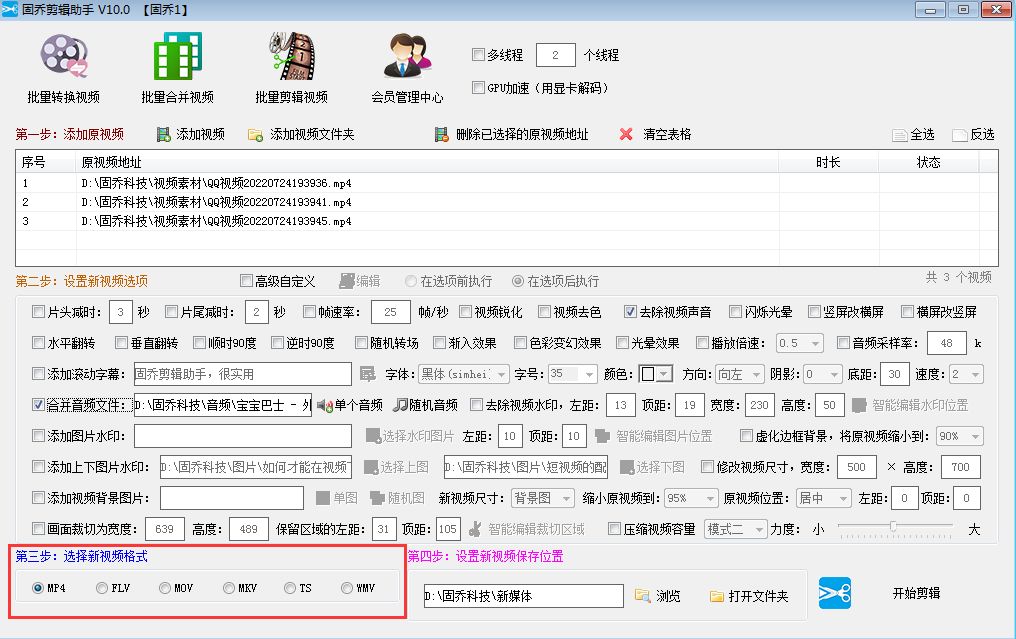
Task: Click 反选 label
Action: (982, 134)
